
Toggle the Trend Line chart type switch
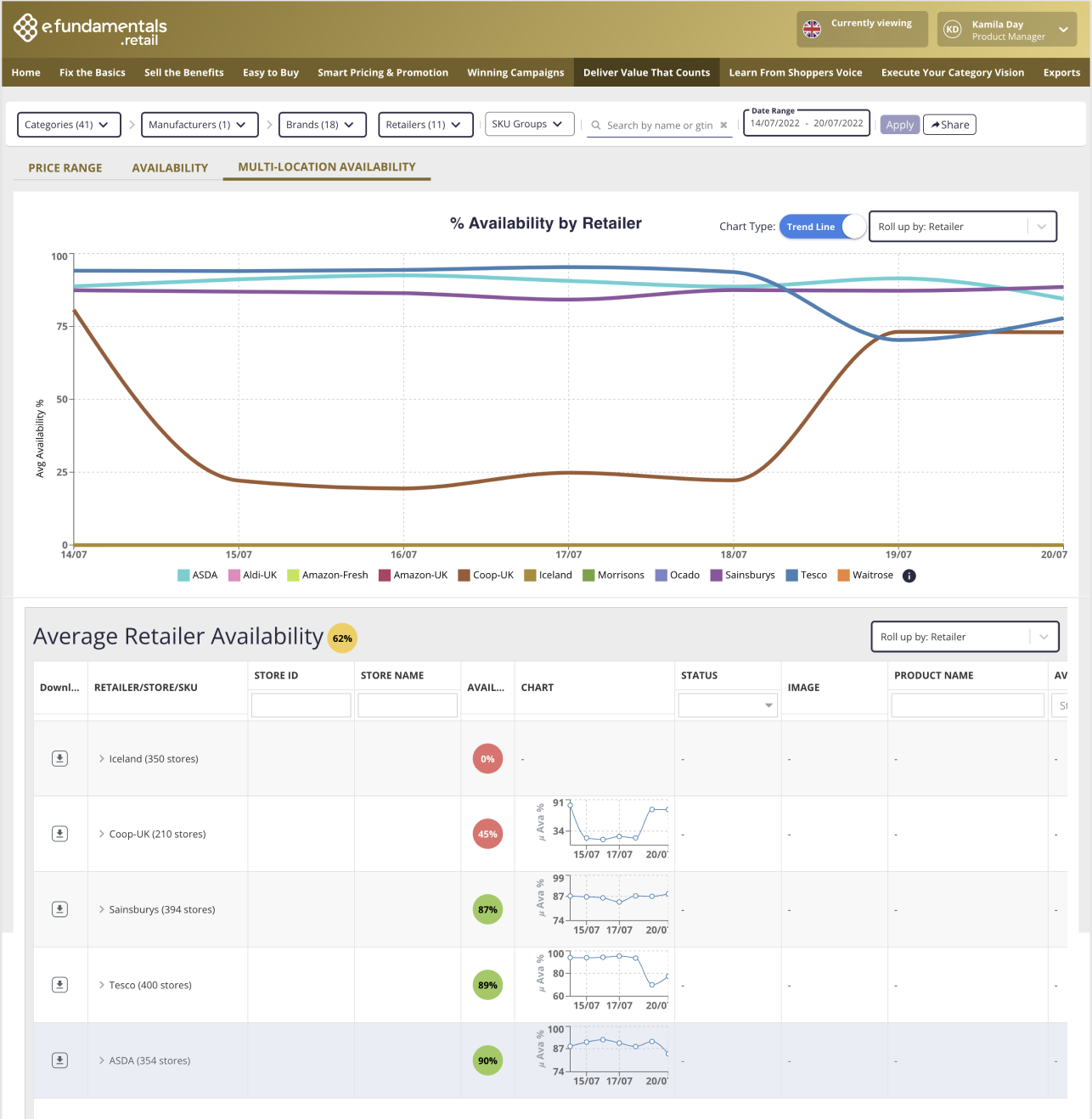[823, 227]
